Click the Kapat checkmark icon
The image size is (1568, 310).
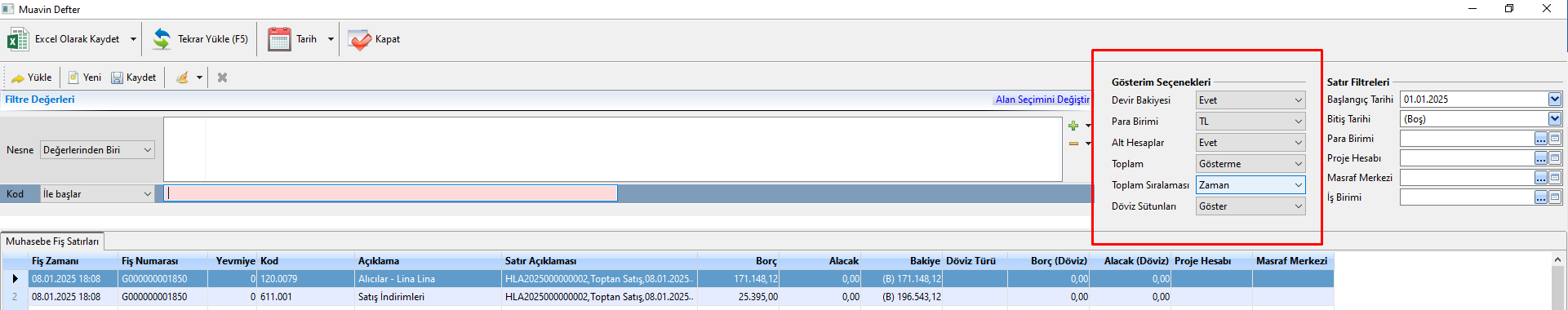[x=359, y=39]
